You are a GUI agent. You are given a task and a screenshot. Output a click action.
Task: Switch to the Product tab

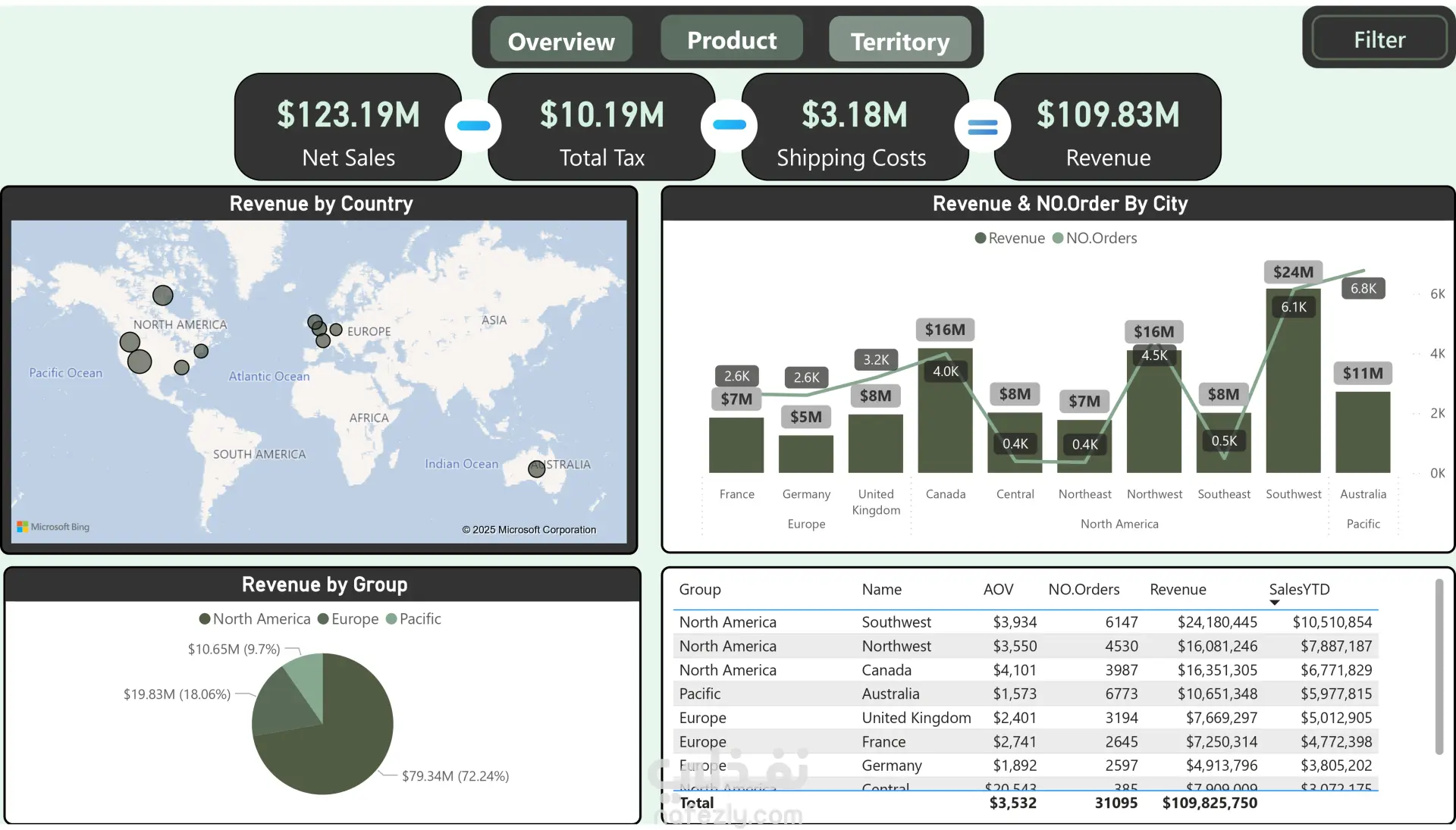732,39
